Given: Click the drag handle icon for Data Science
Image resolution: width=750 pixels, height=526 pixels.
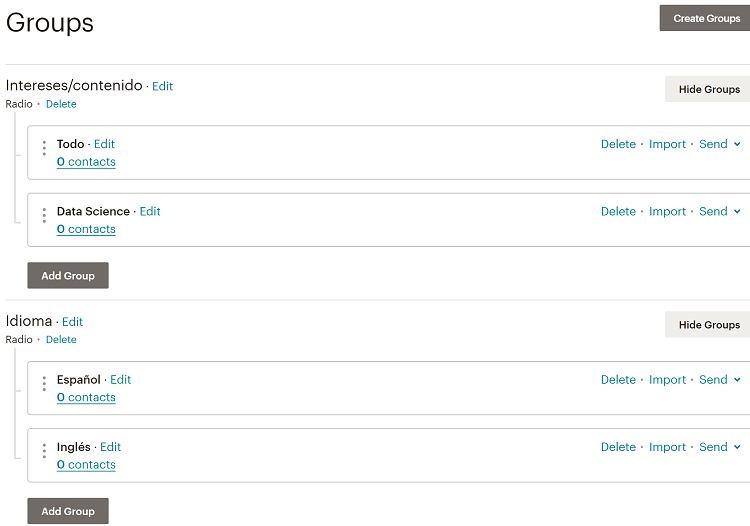Looking at the screenshot, I should (44, 216).
